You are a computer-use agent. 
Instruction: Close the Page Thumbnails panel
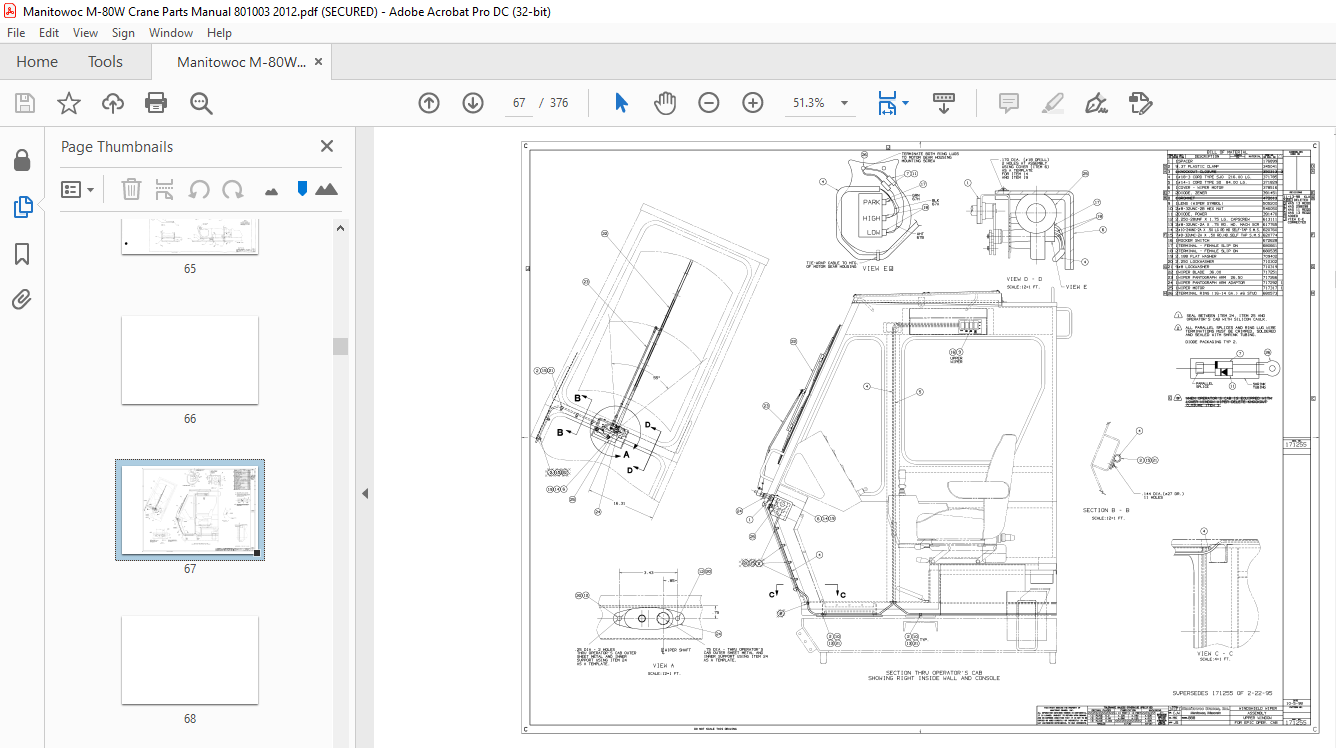coord(327,146)
